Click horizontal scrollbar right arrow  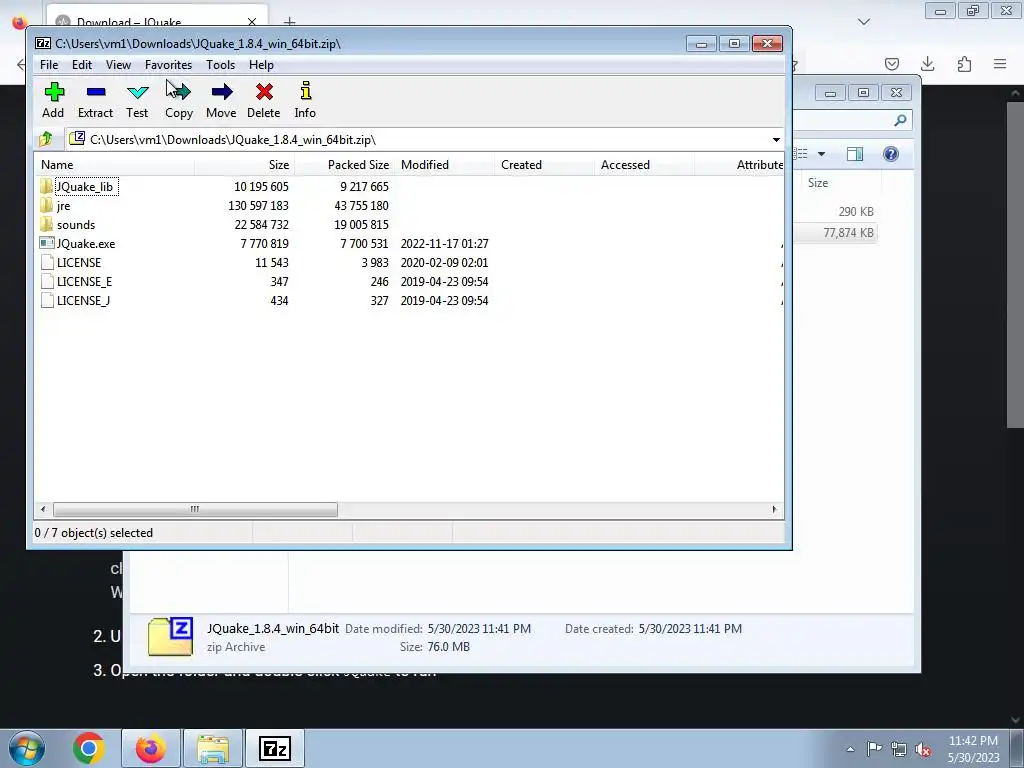[x=775, y=509]
